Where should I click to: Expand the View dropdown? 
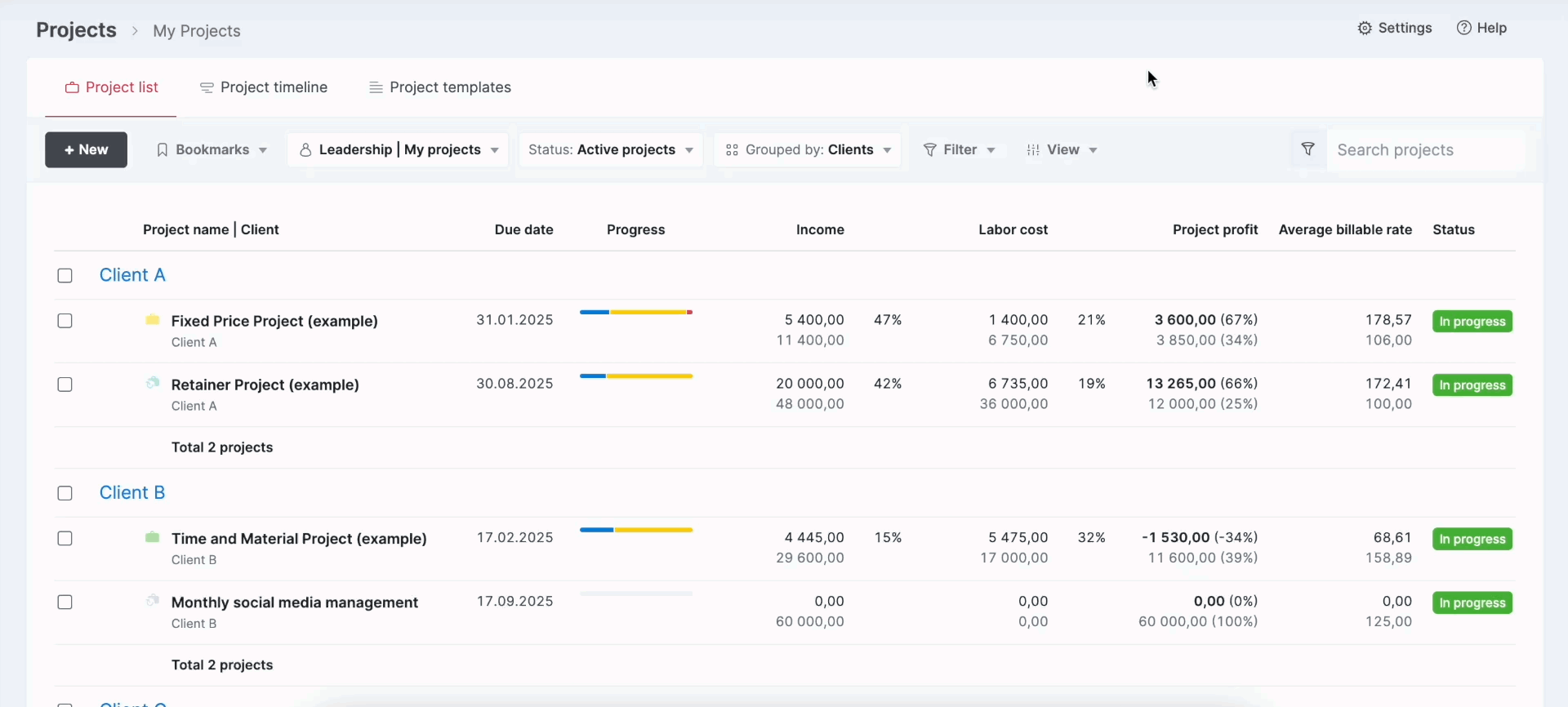pos(1062,150)
